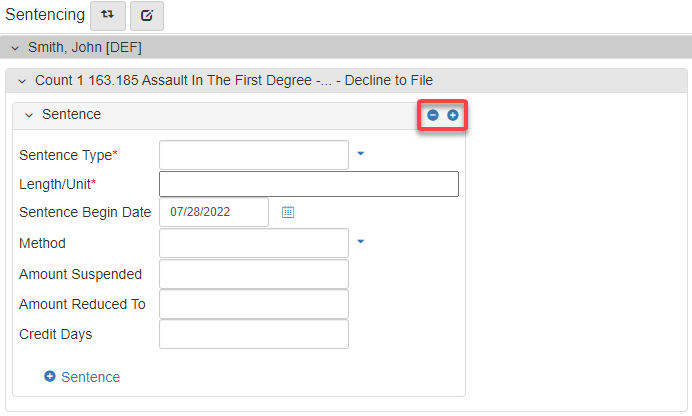Open the calendar picker for Sentence Begin Date

[x=288, y=212]
